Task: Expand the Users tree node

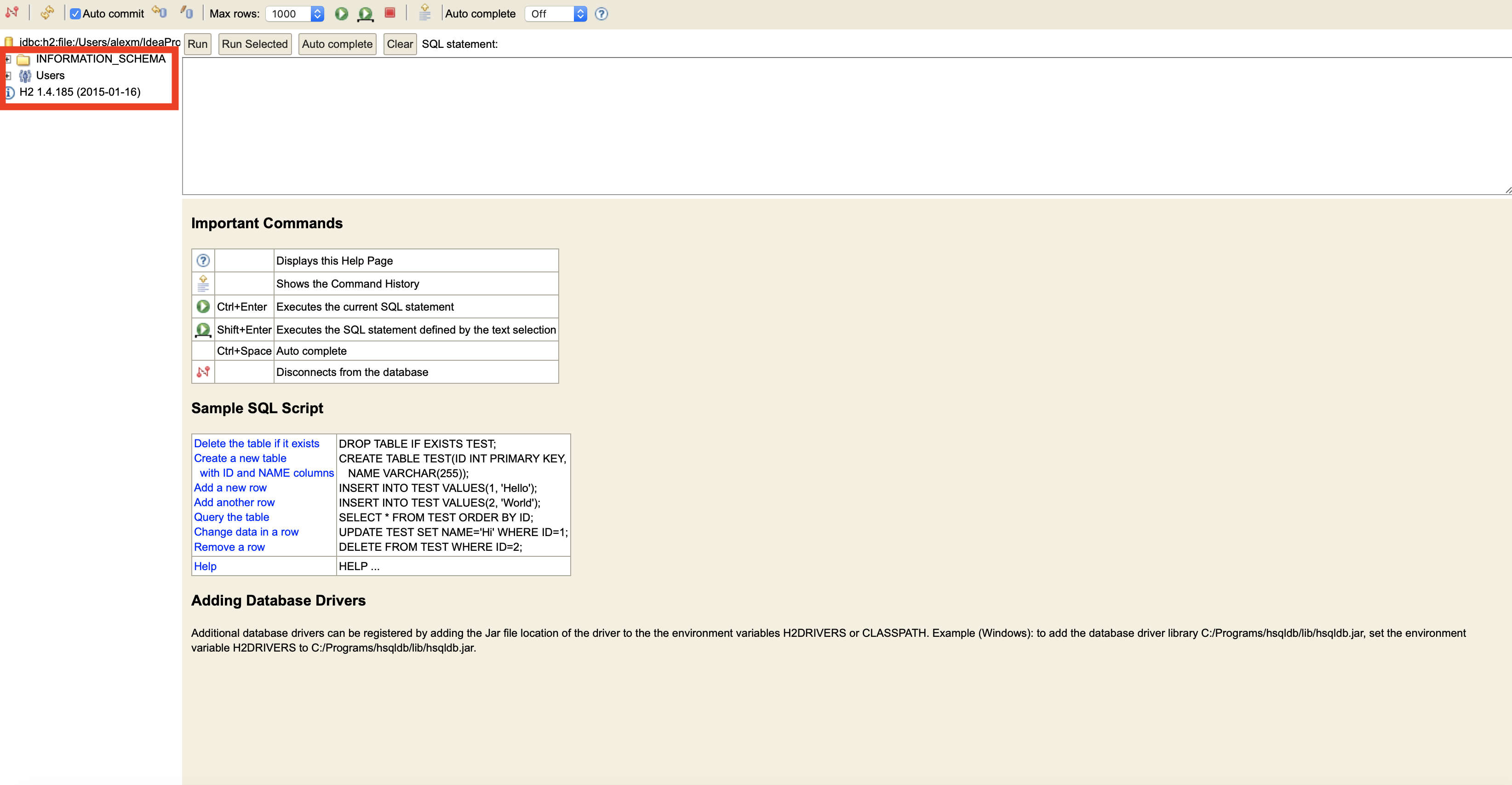Action: [x=8, y=75]
